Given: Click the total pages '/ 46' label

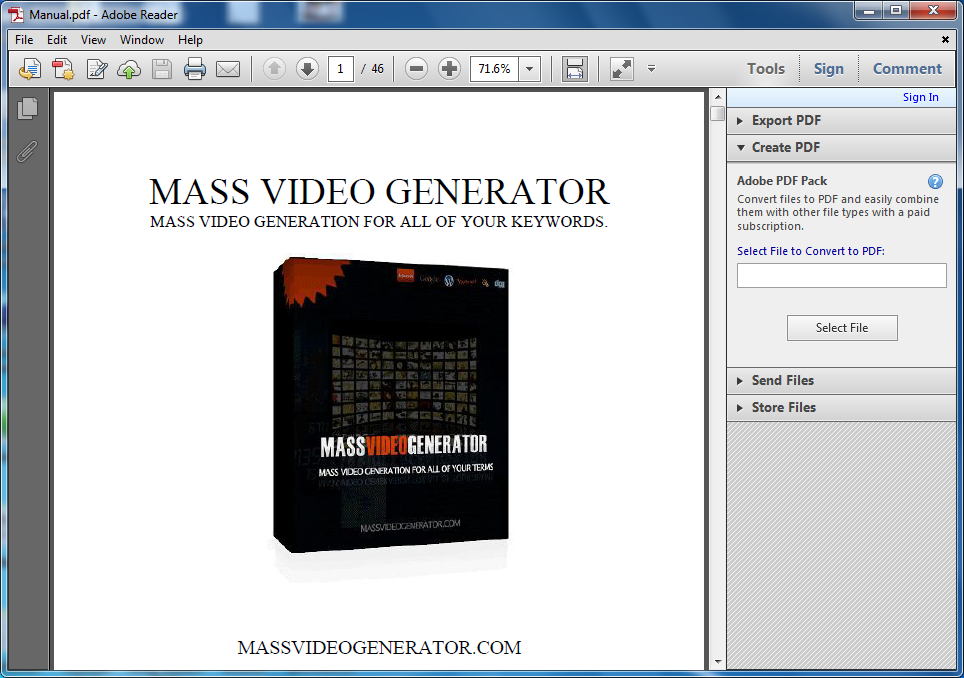Looking at the screenshot, I should tap(373, 69).
